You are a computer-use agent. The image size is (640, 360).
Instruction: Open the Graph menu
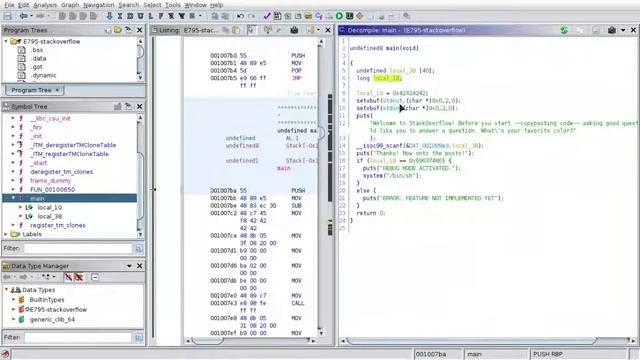point(70,5)
